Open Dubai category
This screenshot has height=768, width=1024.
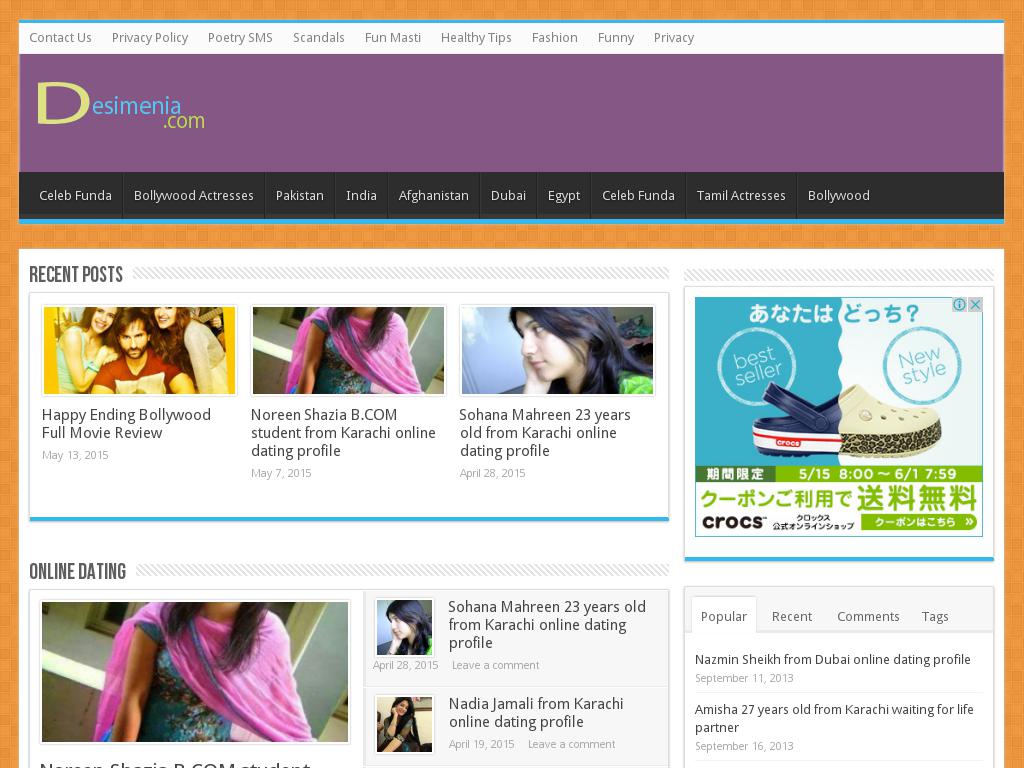(508, 195)
